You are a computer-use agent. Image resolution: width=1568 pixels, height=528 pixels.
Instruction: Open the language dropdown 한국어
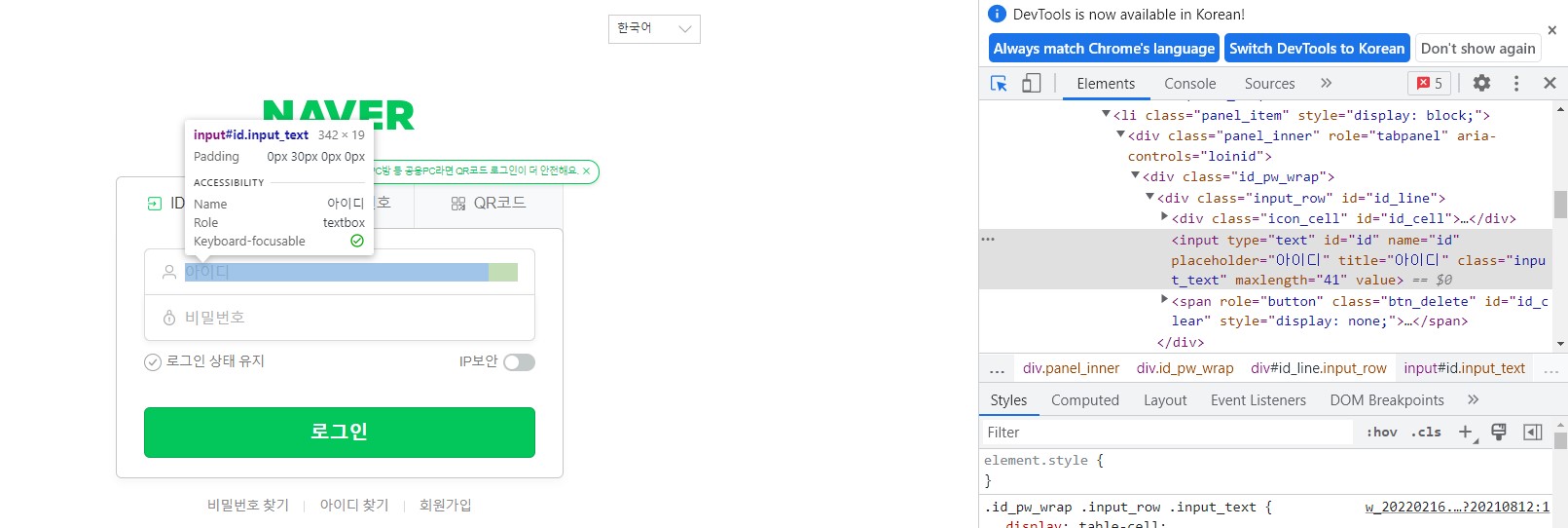(x=654, y=28)
